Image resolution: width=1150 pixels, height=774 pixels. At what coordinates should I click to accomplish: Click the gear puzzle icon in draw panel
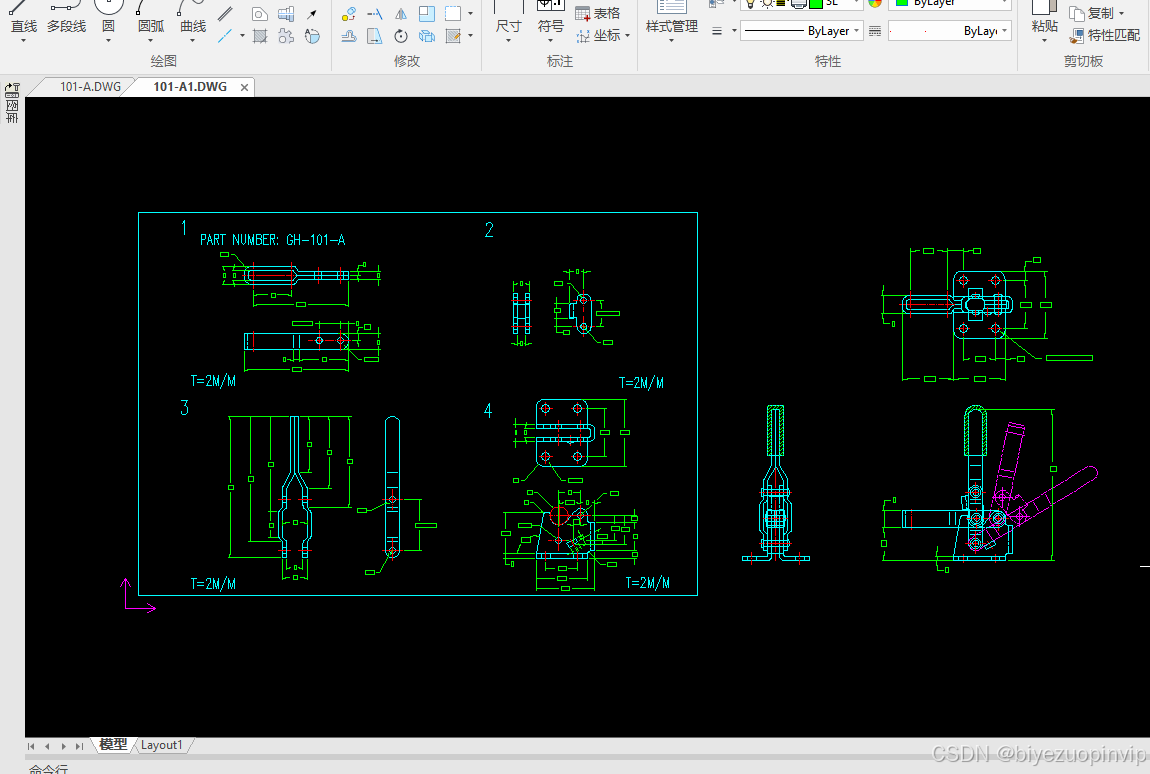[286, 35]
